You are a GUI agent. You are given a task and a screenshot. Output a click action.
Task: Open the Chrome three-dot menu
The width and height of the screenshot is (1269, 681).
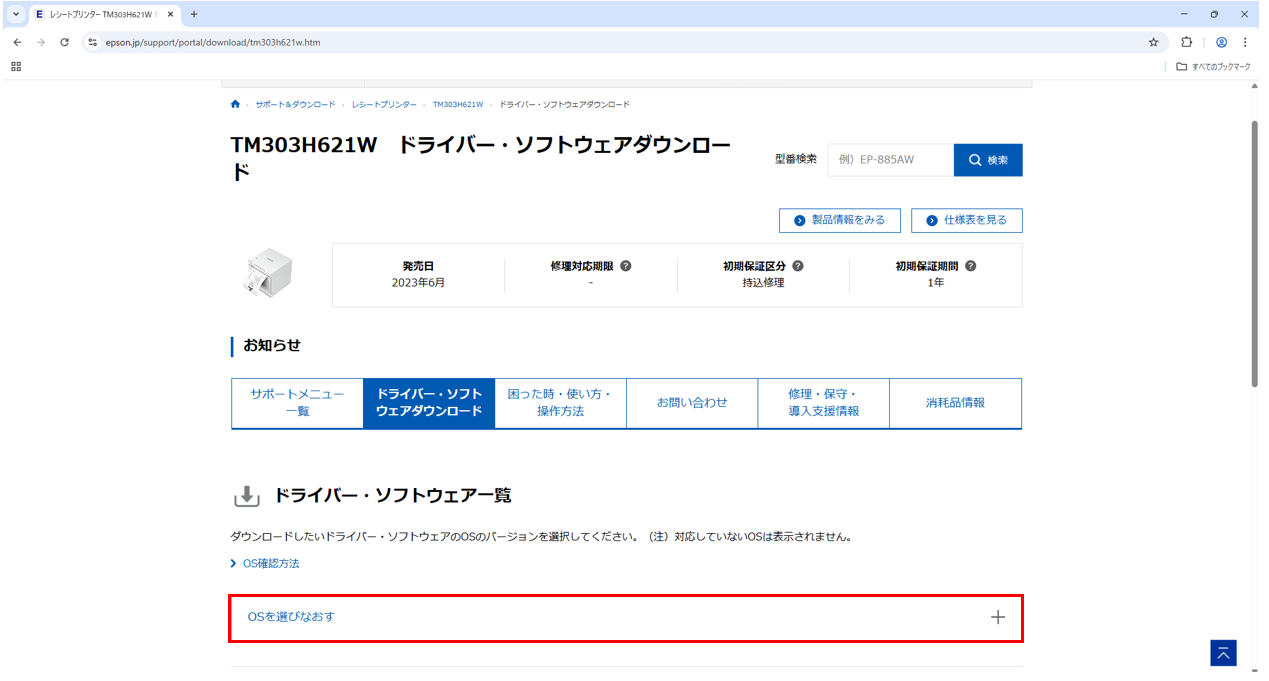pyautogui.click(x=1245, y=42)
